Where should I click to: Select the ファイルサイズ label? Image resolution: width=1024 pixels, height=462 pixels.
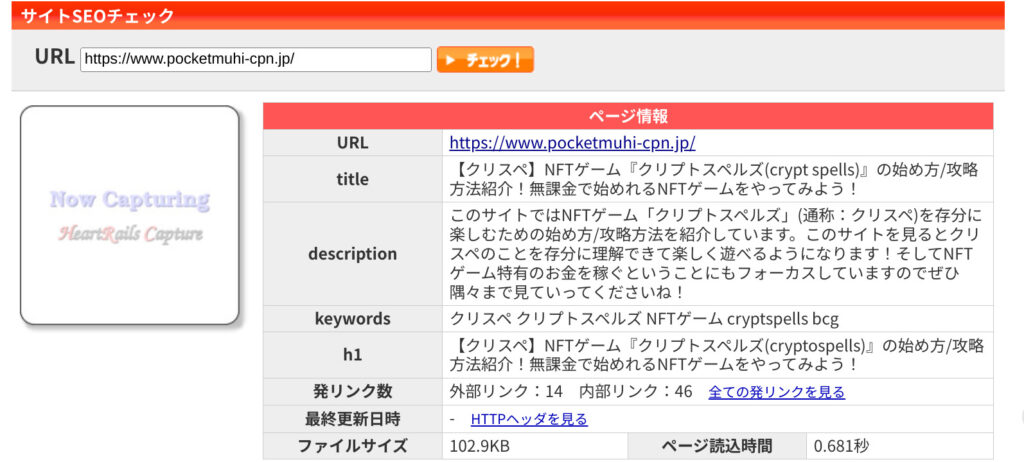pyautogui.click(x=353, y=446)
